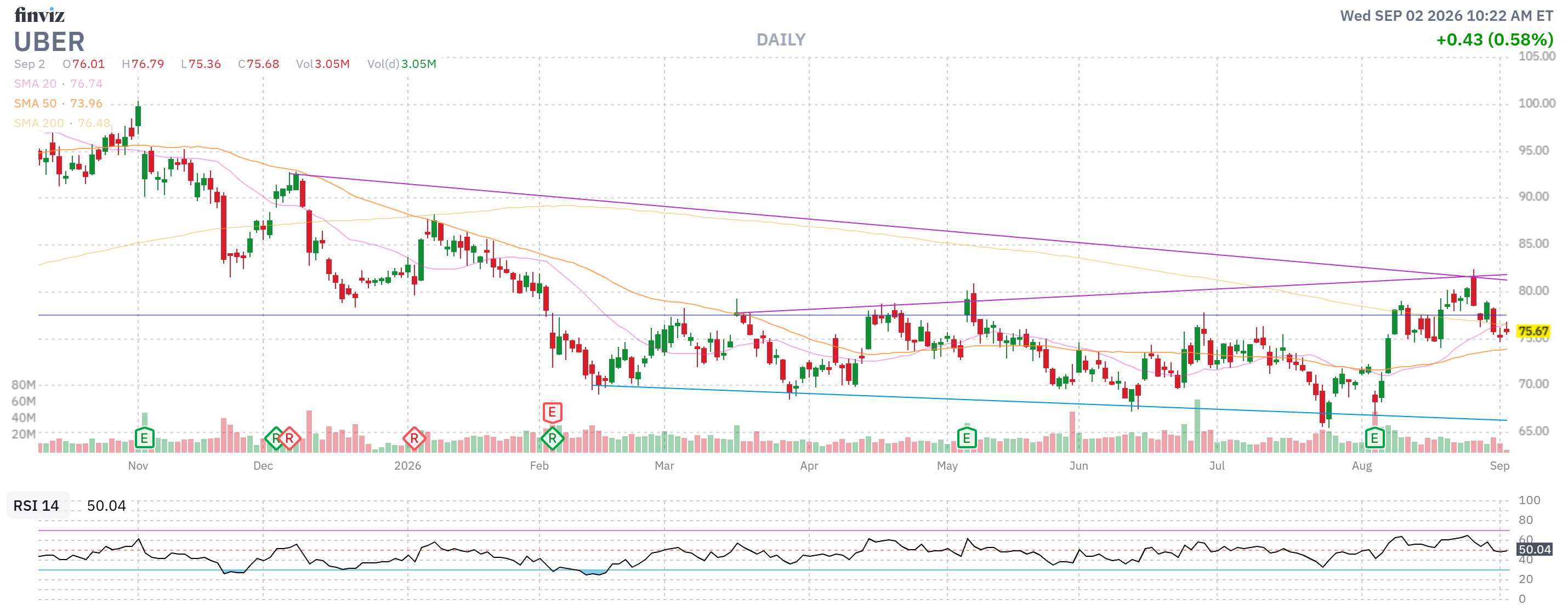1568x616 pixels.
Task: Select the RSI 14 indicator label
Action: pyautogui.click(x=37, y=505)
